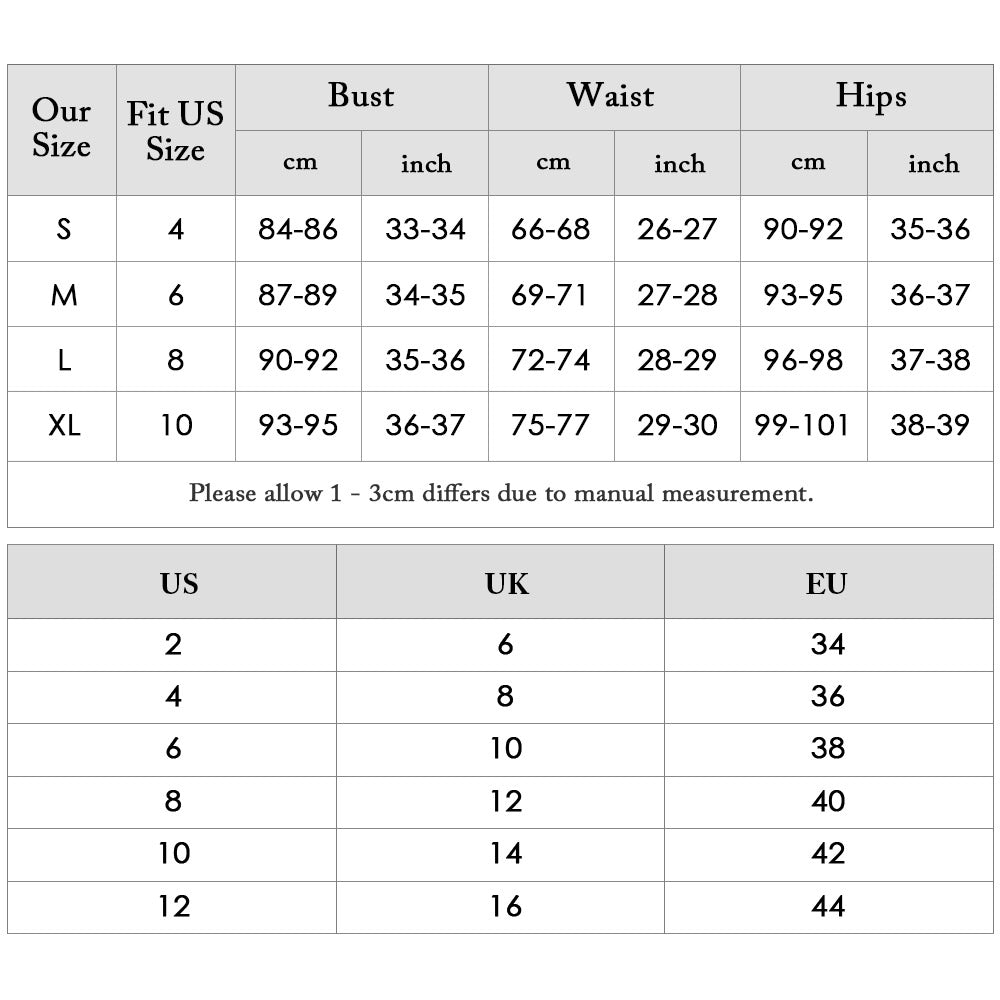1000x1000 pixels.
Task: Click size L row label
Action: coord(63,360)
